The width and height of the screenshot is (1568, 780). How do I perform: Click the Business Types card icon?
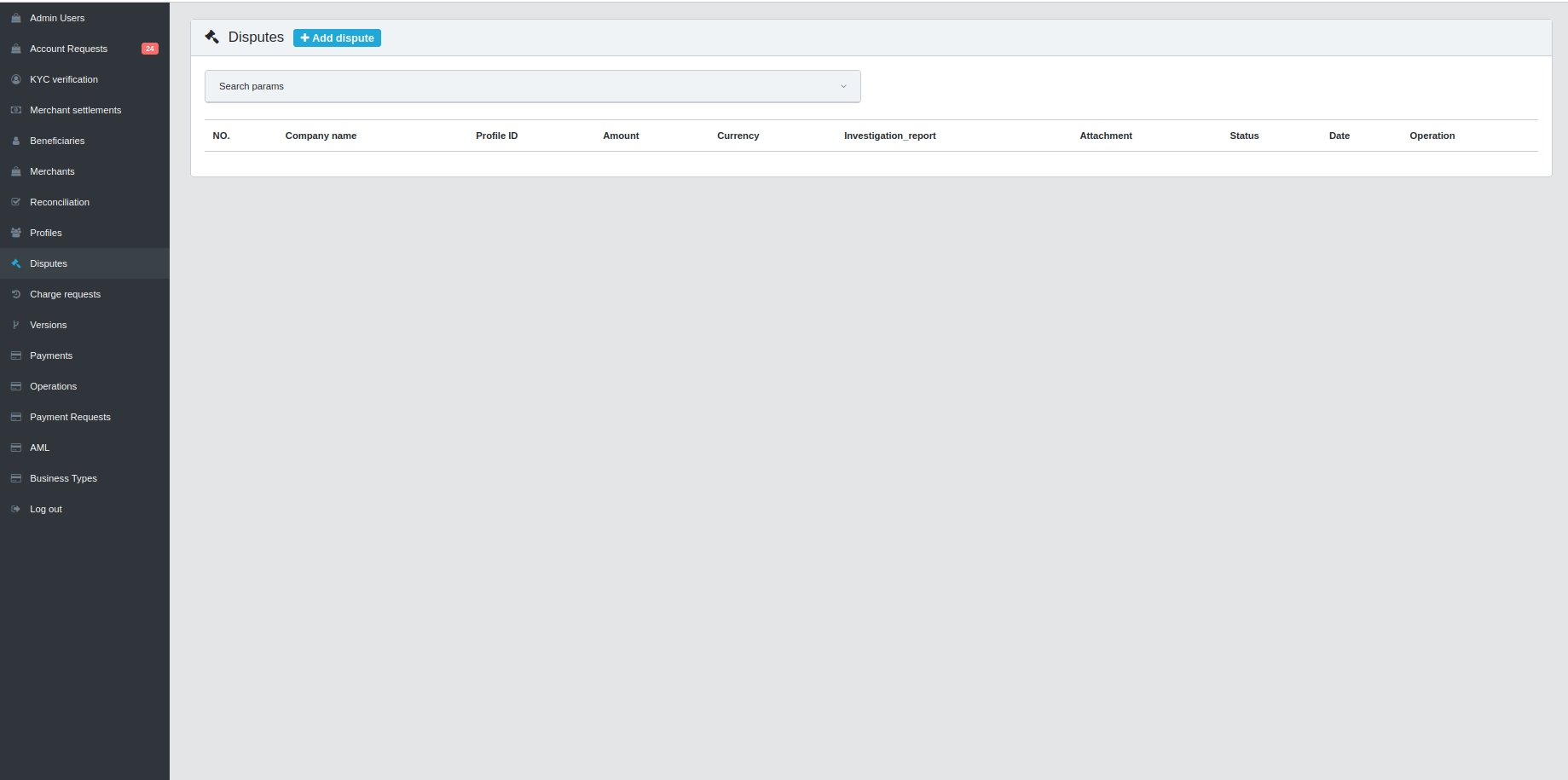click(x=15, y=478)
